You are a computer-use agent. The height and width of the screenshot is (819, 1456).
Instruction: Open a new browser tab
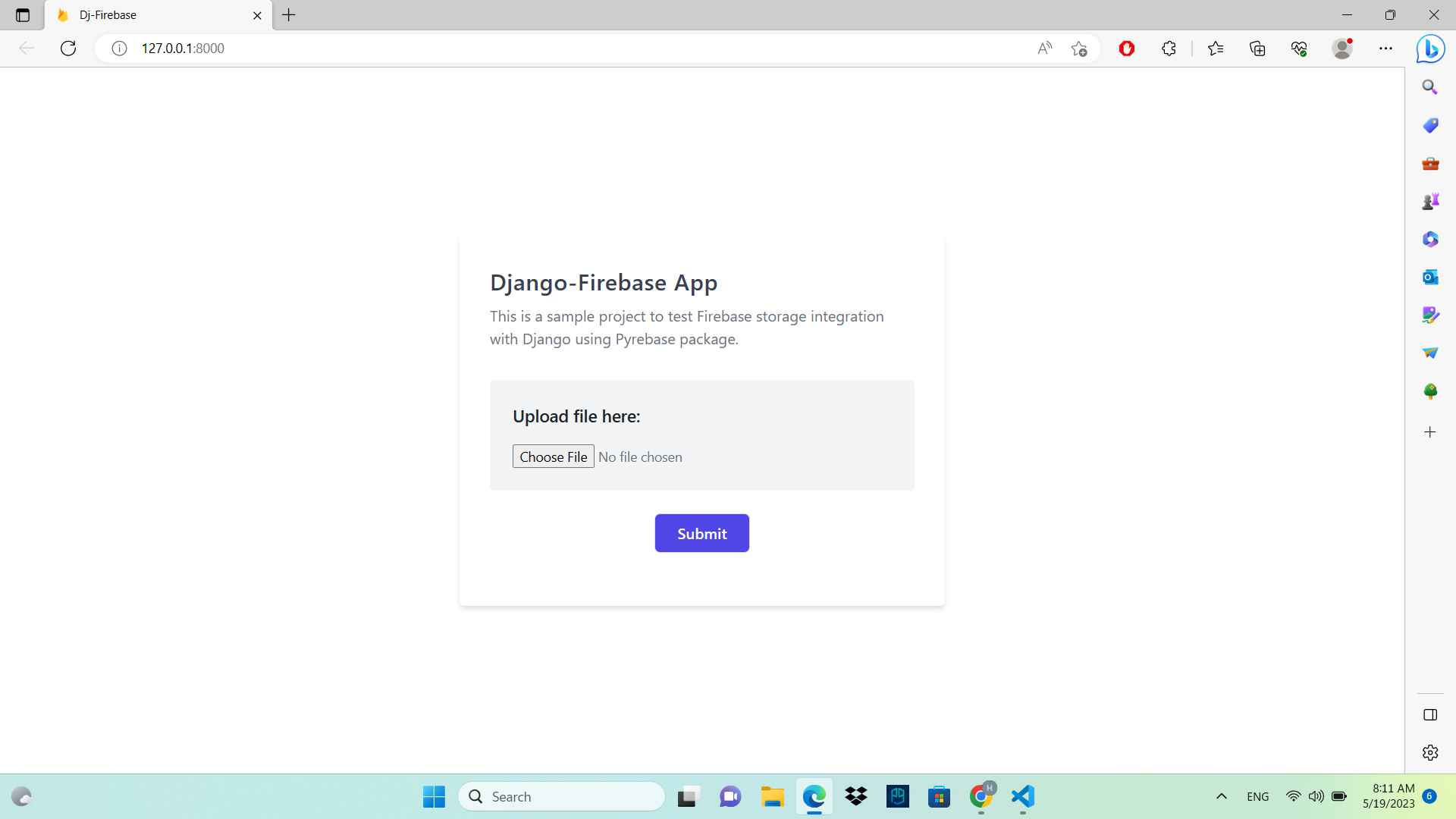[288, 15]
